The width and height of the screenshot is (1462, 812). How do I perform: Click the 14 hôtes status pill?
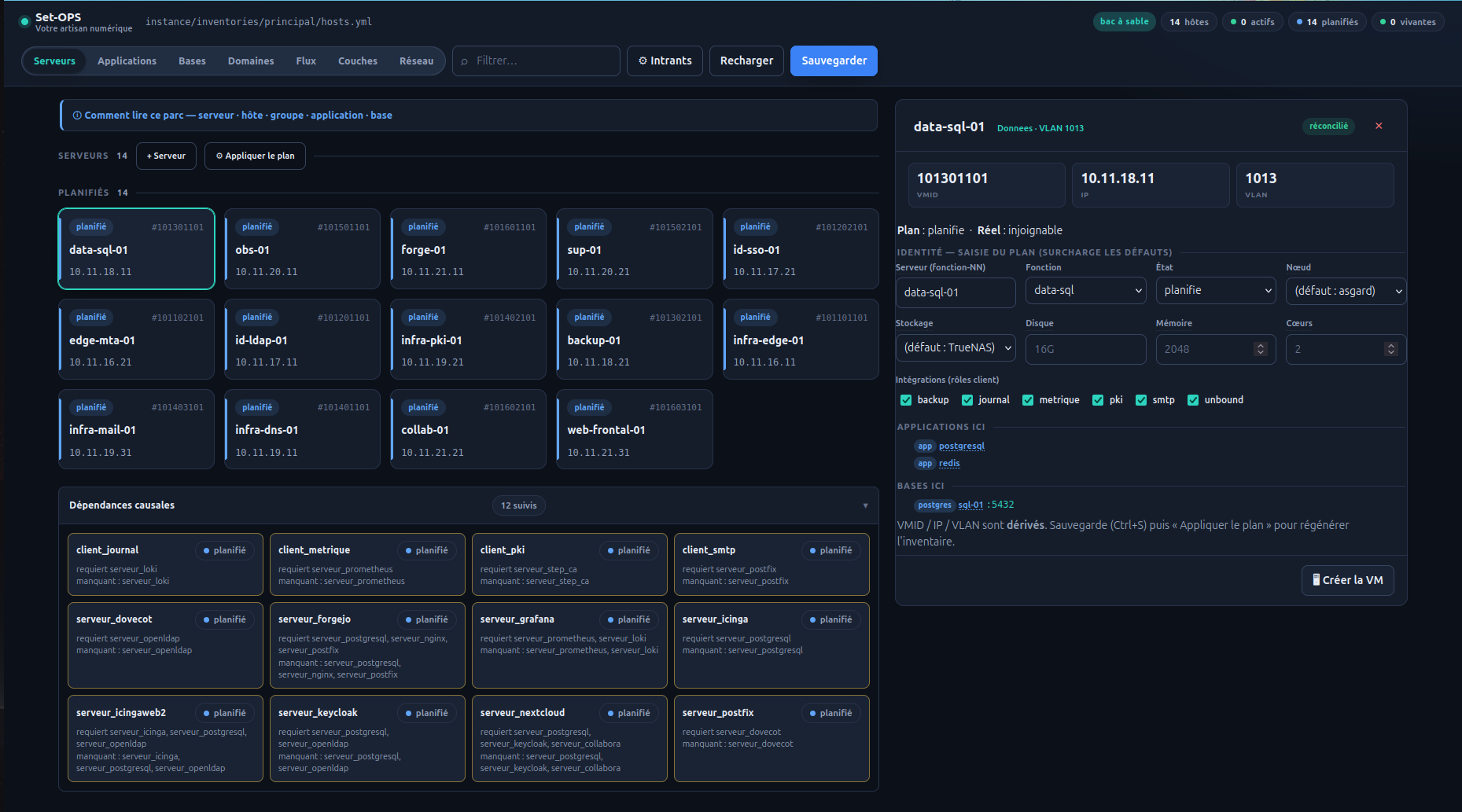point(1189,22)
